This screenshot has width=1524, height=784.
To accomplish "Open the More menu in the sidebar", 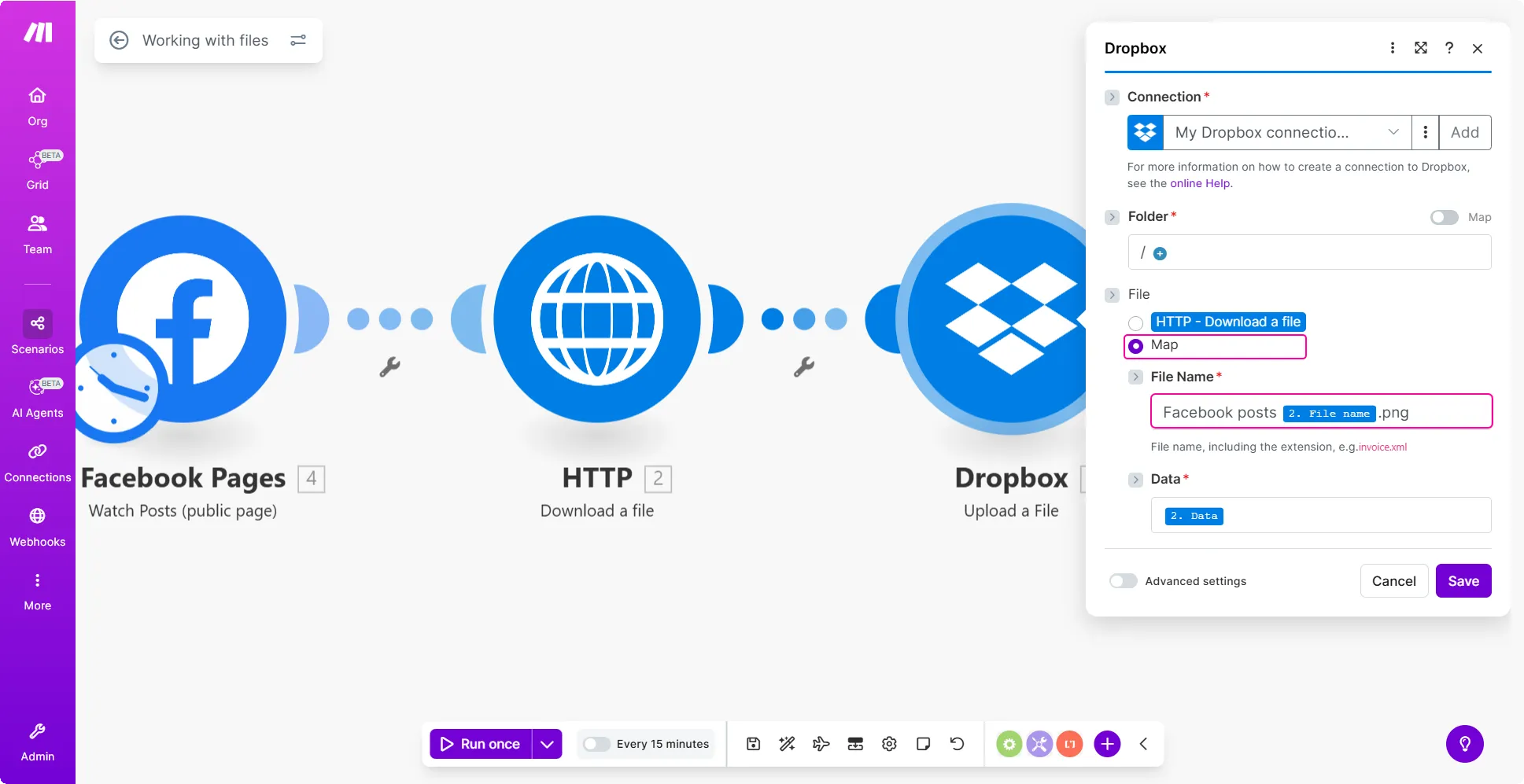I will [38, 591].
